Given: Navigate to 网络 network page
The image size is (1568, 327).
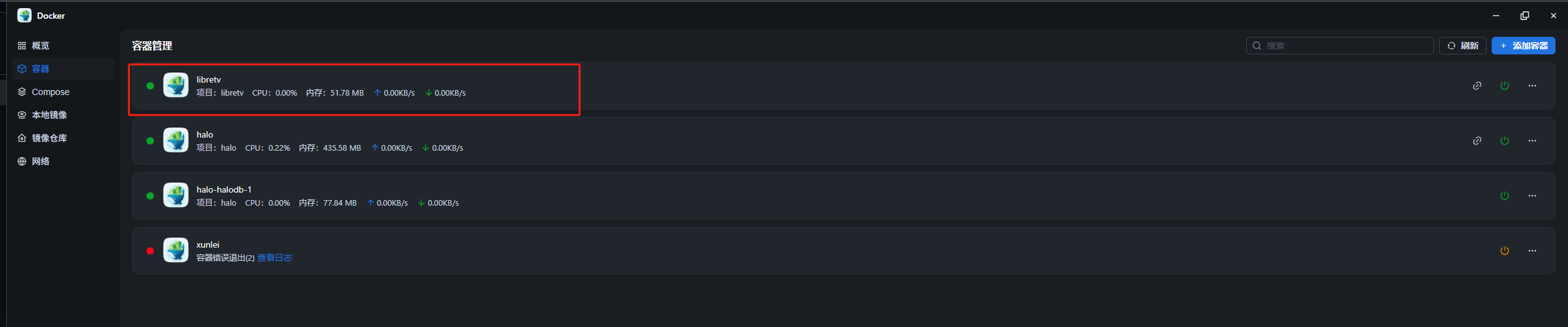Looking at the screenshot, I should click(x=41, y=161).
